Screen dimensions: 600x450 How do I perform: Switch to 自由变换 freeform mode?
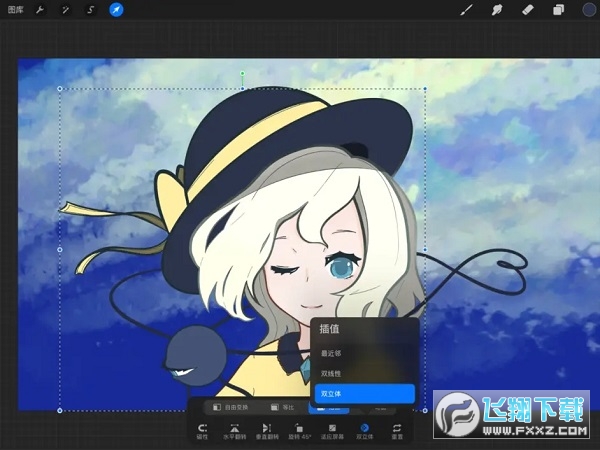231,407
